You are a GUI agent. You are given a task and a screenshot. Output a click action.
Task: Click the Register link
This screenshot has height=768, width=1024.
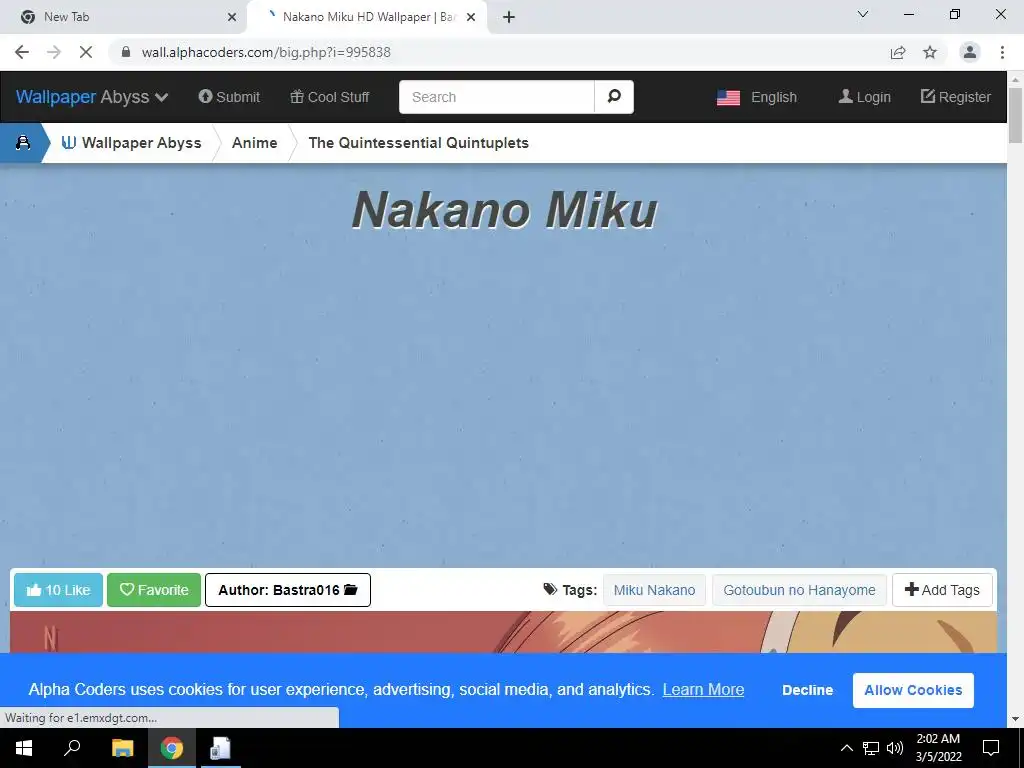tap(955, 97)
